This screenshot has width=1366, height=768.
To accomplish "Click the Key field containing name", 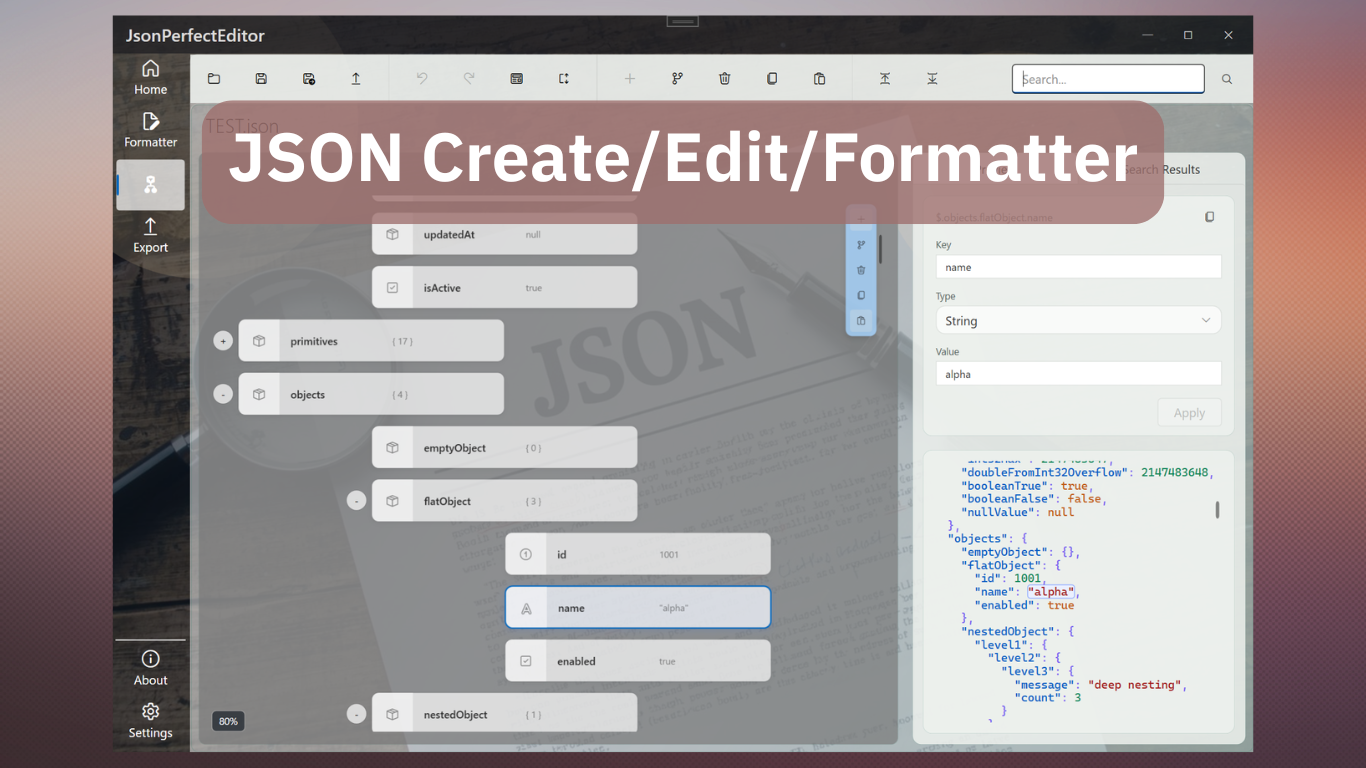I will (x=1078, y=267).
